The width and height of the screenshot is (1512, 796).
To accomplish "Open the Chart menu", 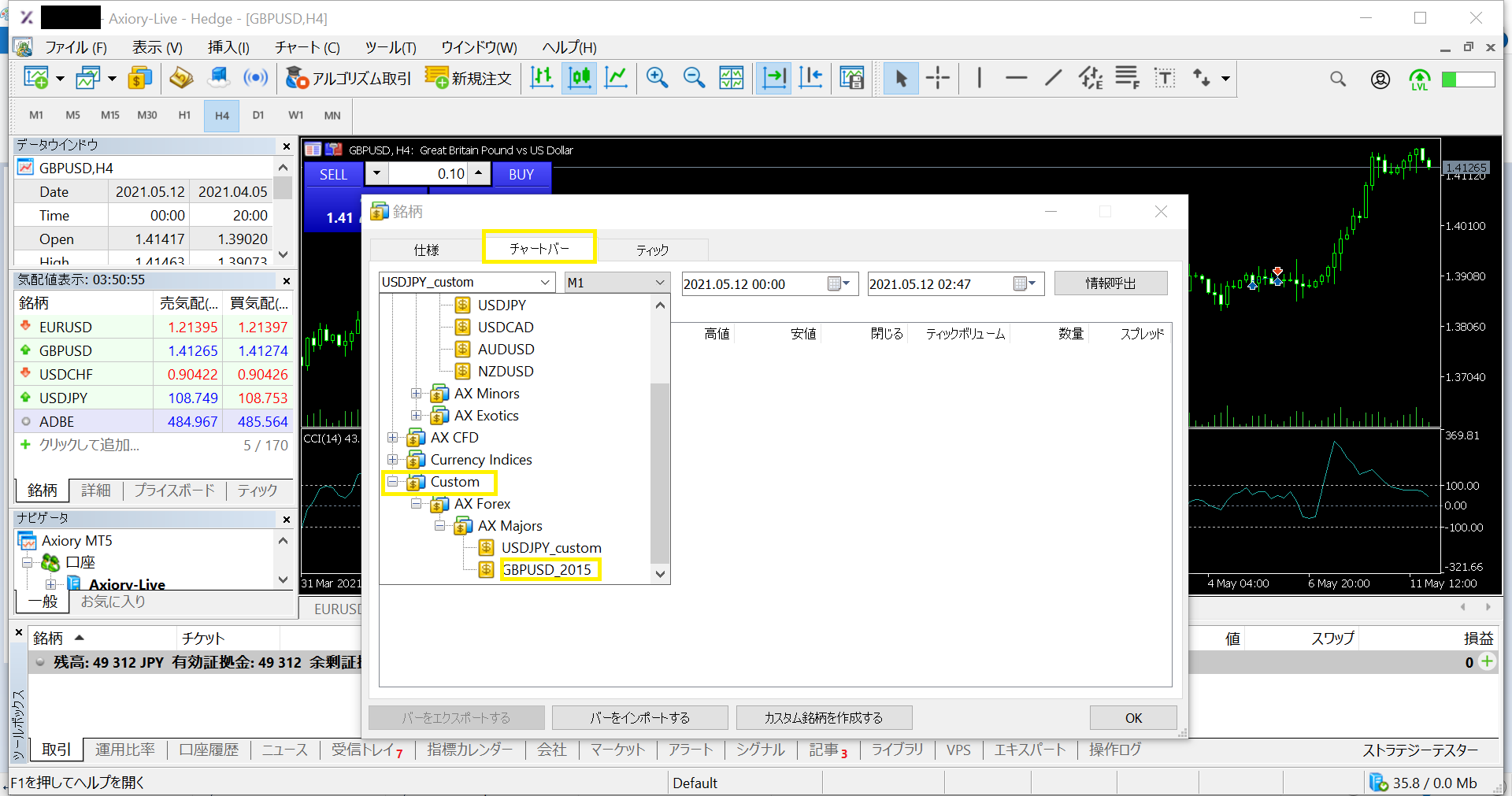I will pyautogui.click(x=307, y=47).
